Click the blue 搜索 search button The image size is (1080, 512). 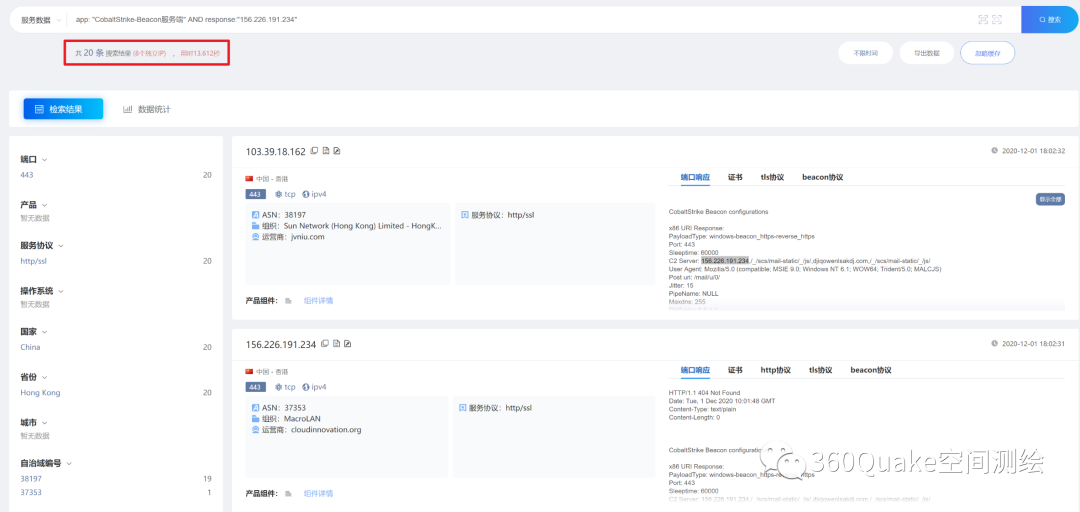click(1050, 20)
